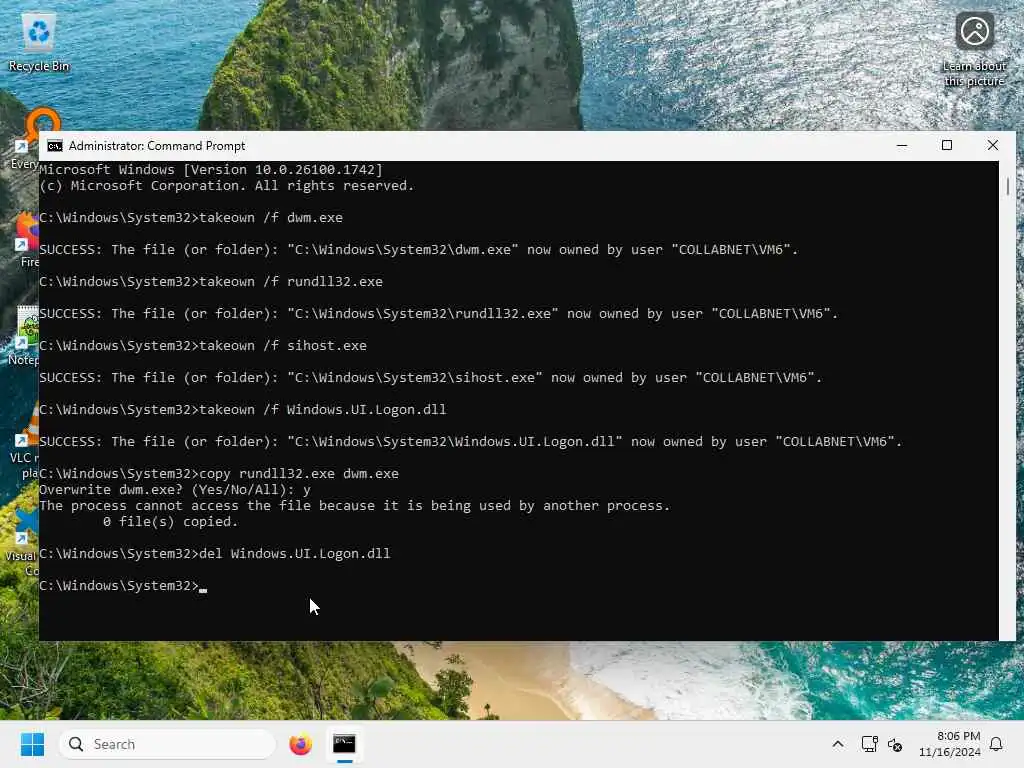1024x768 pixels.
Task: Select the Command Prompt taskbar icon
Action: coord(344,744)
